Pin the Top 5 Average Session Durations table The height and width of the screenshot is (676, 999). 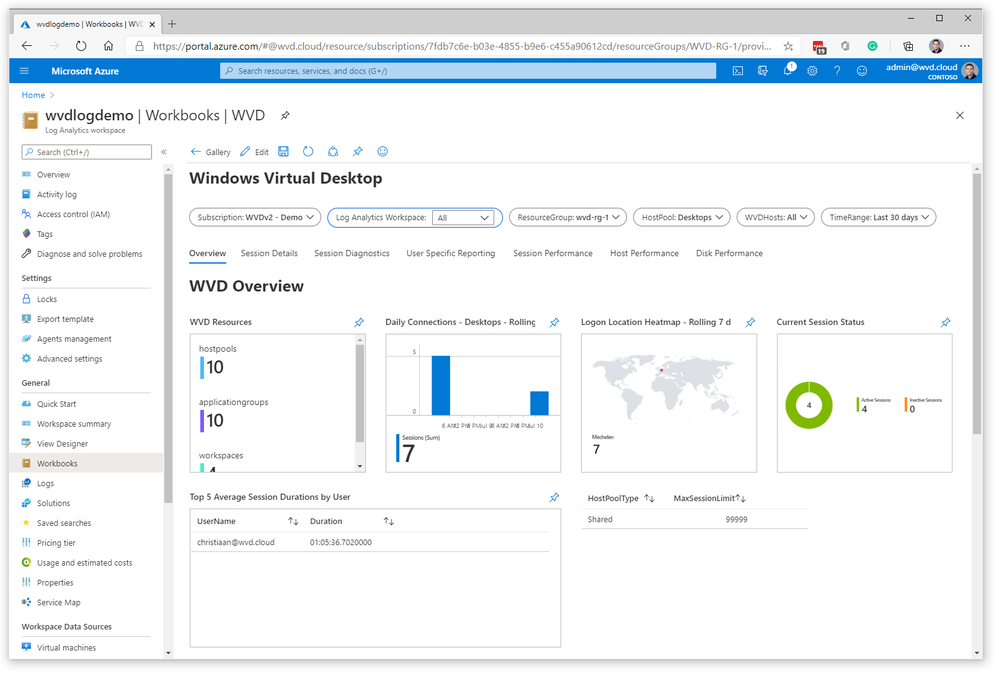point(555,497)
